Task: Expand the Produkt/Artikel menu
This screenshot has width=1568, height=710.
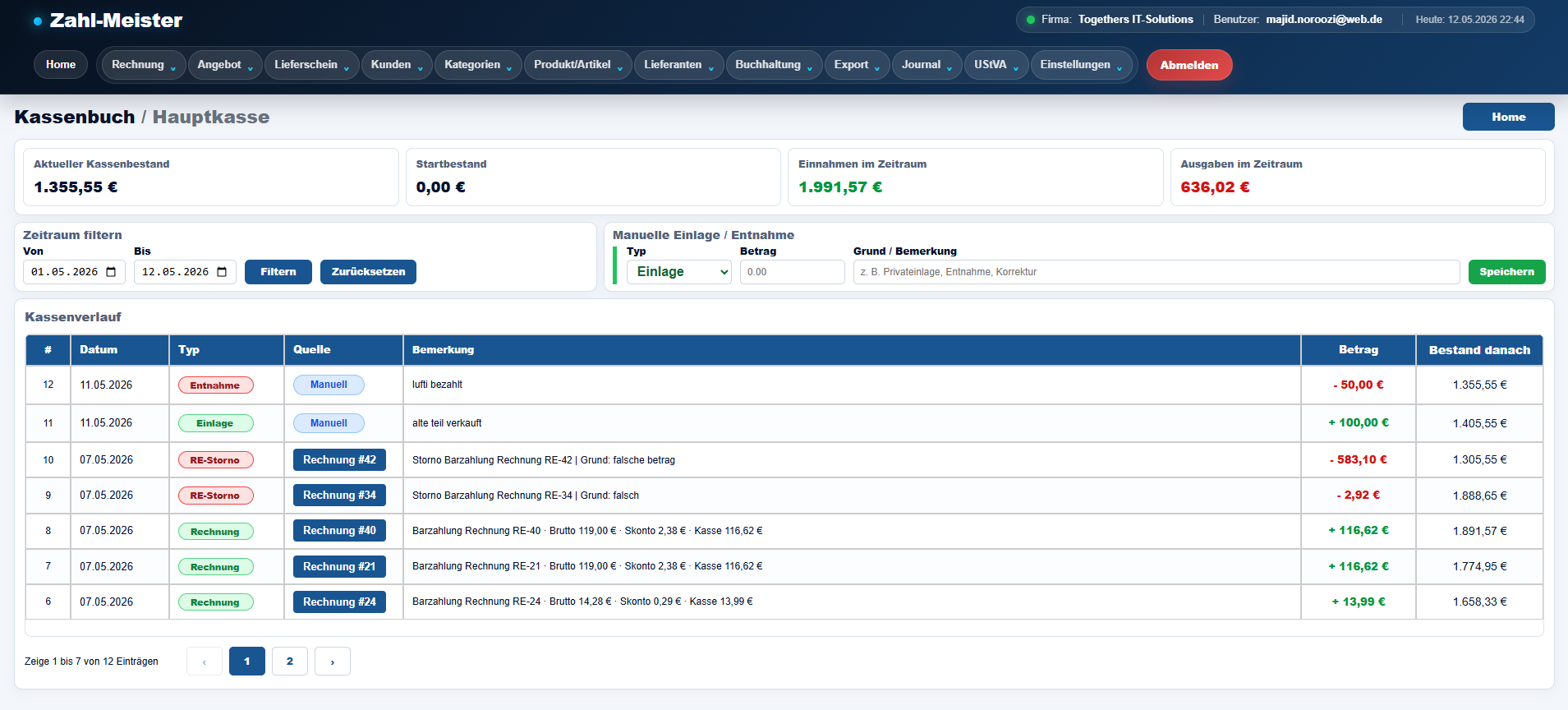Action: click(577, 65)
